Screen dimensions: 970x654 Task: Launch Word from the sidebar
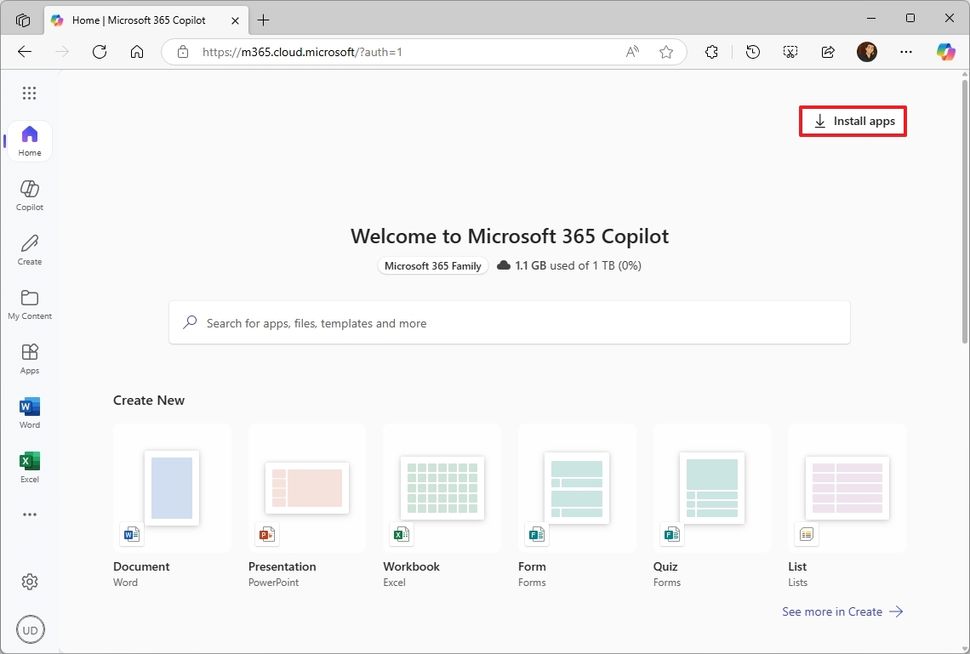click(30, 411)
